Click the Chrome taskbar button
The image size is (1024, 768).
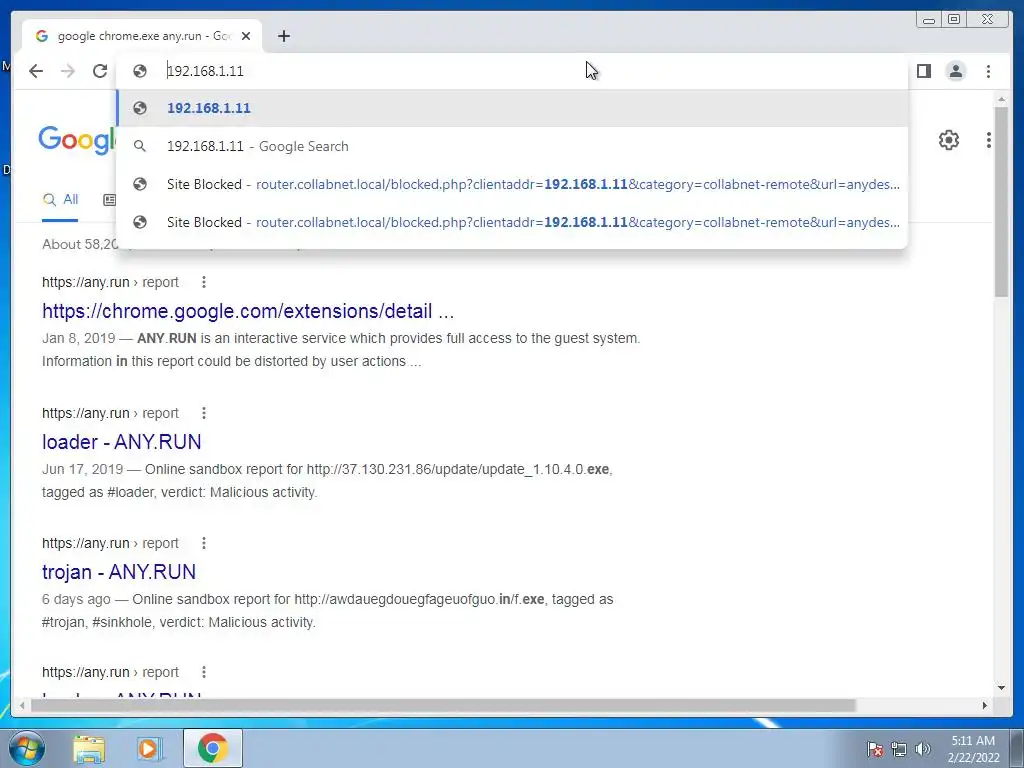click(212, 748)
